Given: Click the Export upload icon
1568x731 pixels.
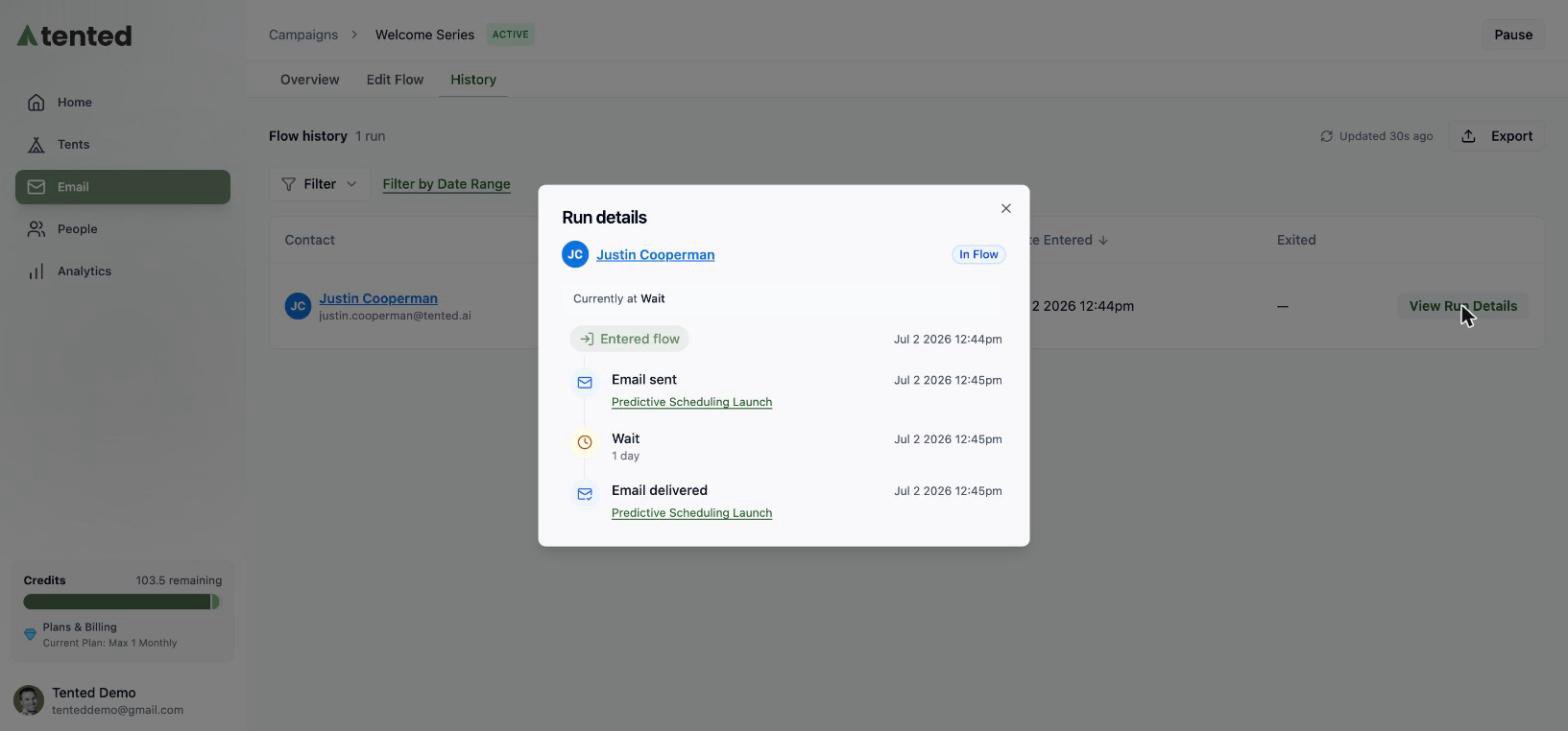Looking at the screenshot, I should click(1468, 136).
